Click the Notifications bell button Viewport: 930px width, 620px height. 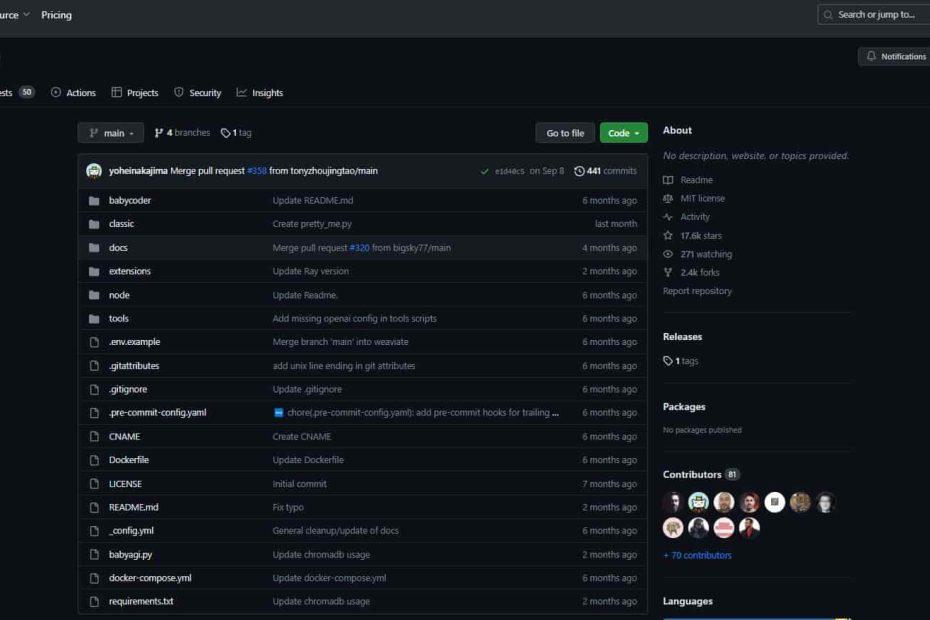pos(894,56)
